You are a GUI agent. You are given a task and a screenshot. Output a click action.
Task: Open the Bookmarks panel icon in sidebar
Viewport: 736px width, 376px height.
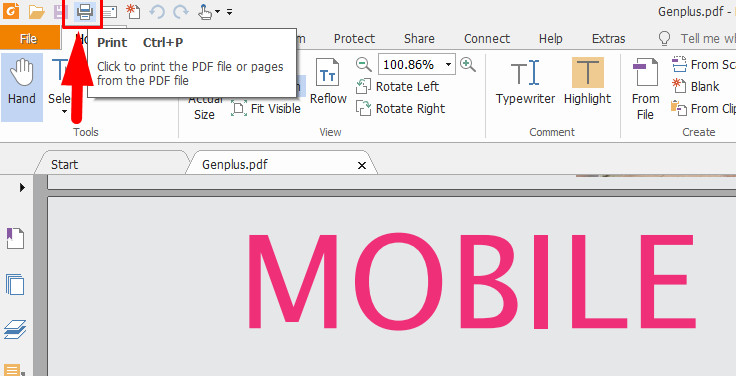[x=15, y=238]
